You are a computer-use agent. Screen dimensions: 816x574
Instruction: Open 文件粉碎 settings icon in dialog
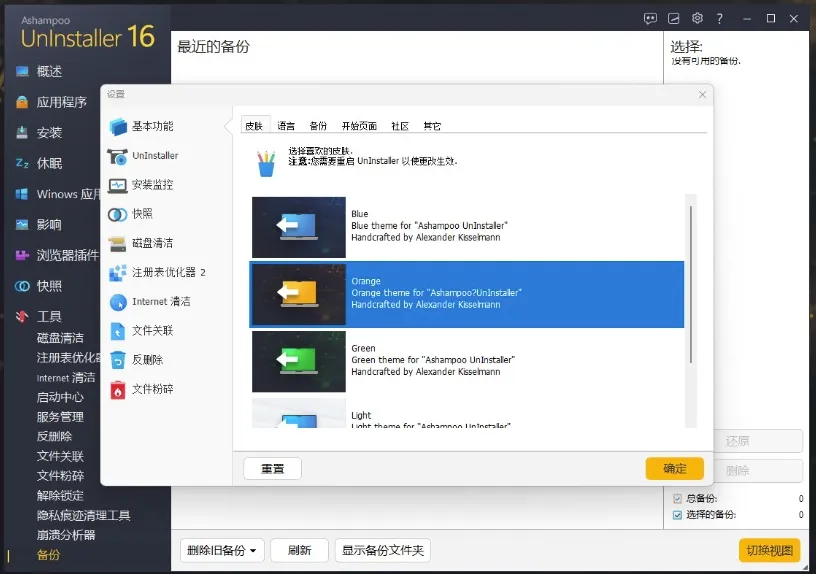click(x=118, y=390)
